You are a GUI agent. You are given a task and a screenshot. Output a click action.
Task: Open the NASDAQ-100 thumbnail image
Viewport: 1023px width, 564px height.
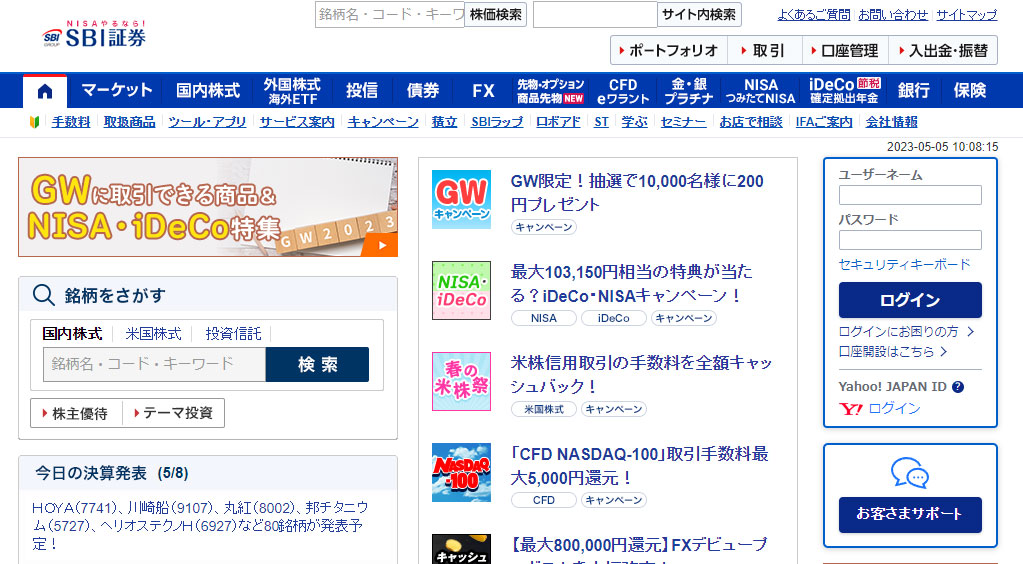pyautogui.click(x=461, y=473)
